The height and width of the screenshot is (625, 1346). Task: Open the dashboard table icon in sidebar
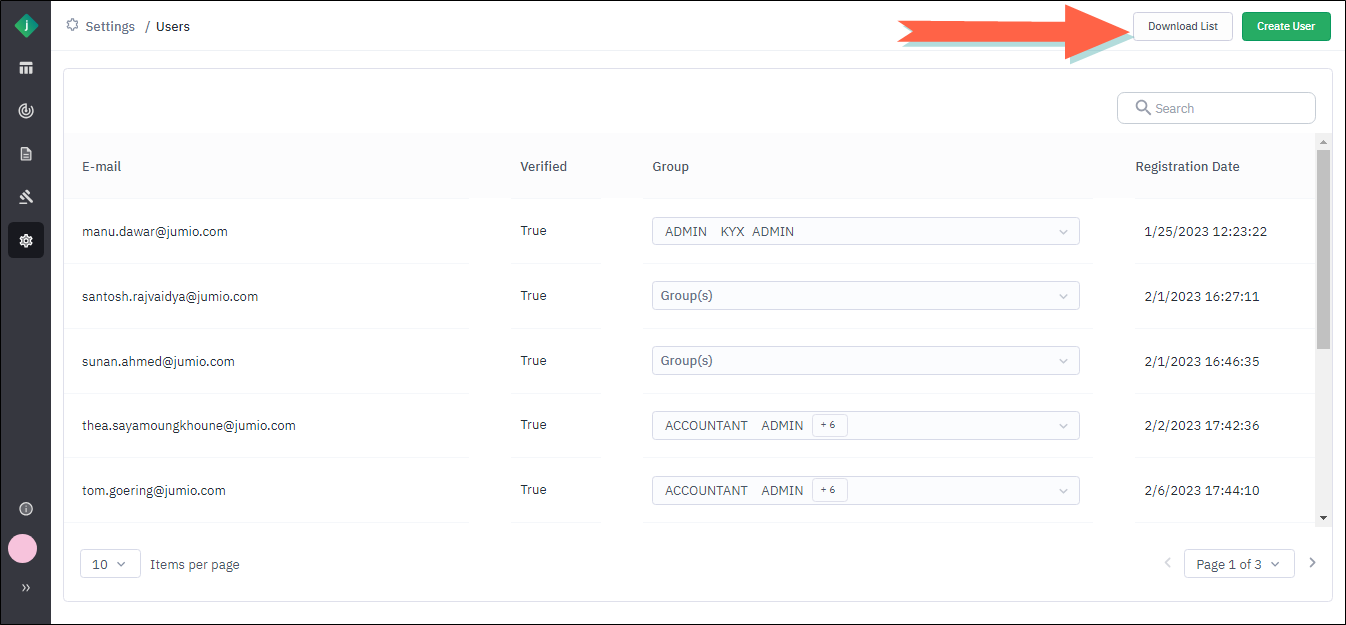coord(26,68)
